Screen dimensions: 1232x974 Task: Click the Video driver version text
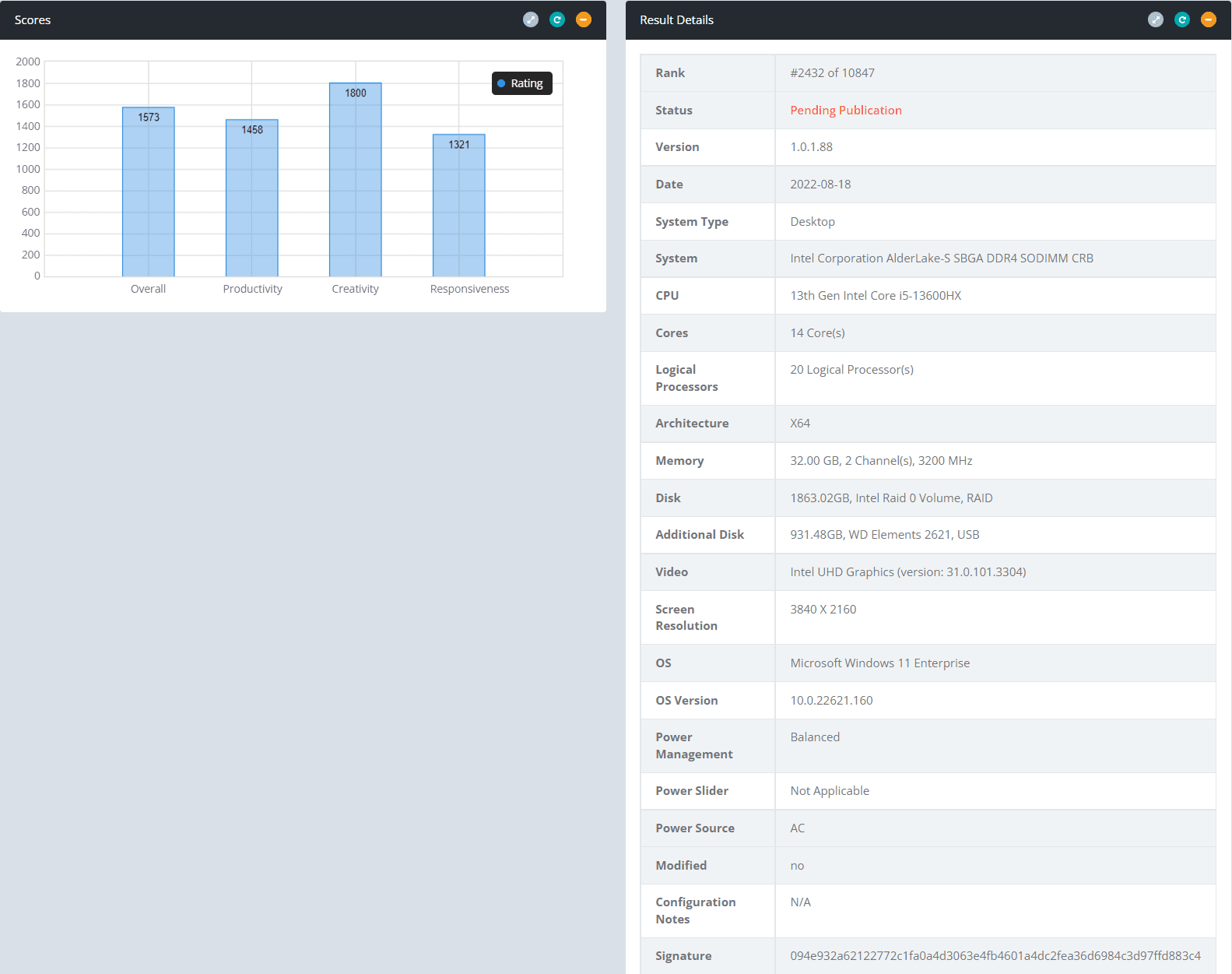(907, 572)
